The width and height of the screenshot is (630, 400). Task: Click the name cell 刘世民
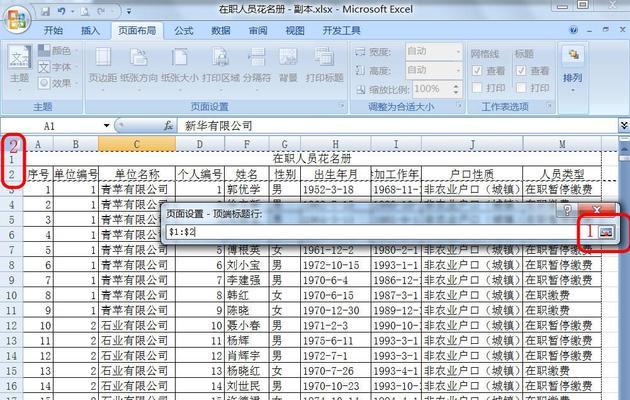(247, 386)
